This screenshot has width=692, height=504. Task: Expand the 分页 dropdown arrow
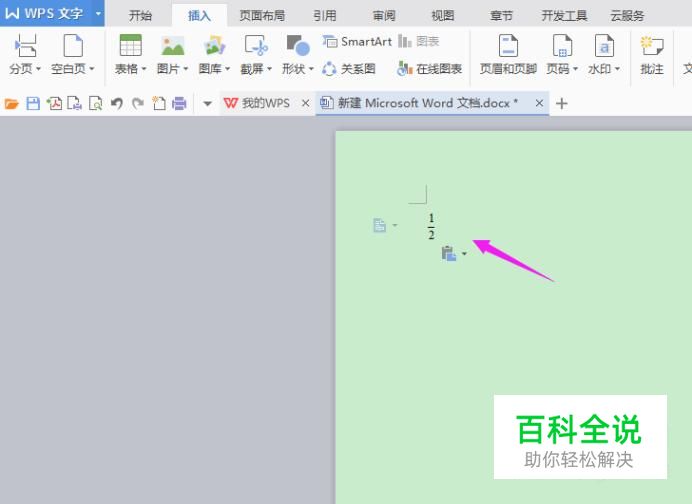point(38,69)
